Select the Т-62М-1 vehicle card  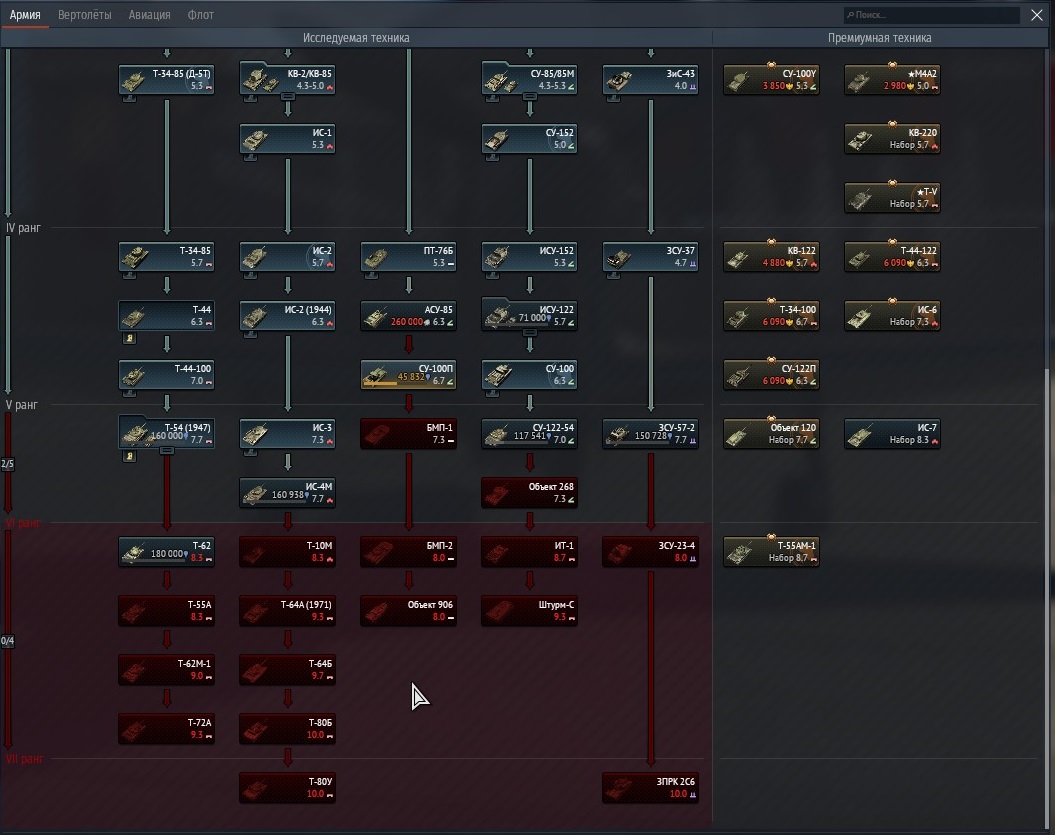click(x=166, y=670)
